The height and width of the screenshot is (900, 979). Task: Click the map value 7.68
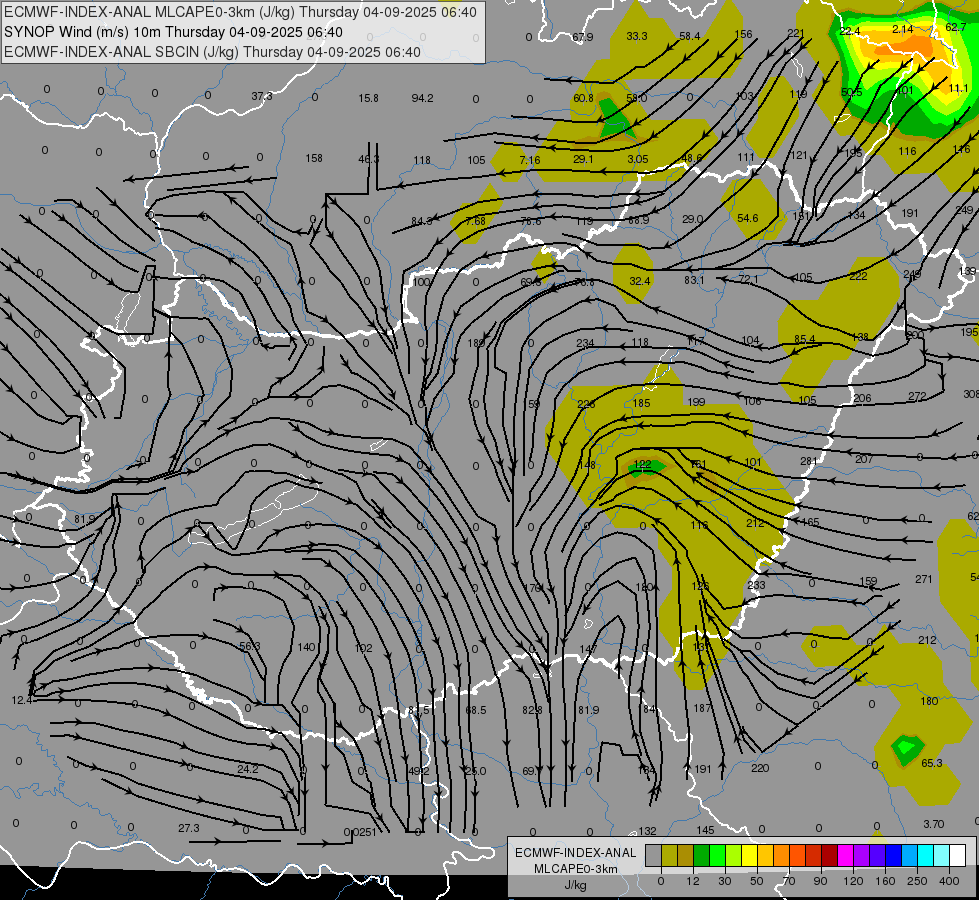(475, 221)
